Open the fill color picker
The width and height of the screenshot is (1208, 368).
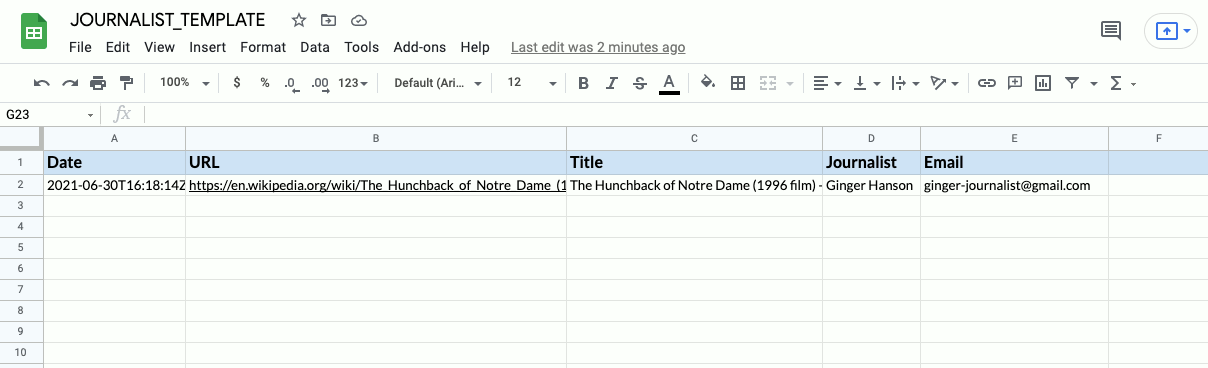click(x=708, y=83)
